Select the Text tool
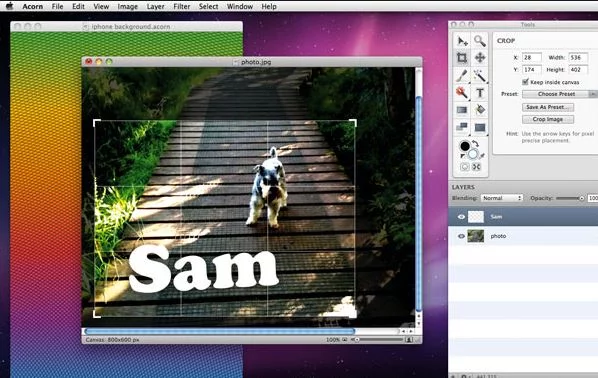The image size is (598, 378). [480, 93]
